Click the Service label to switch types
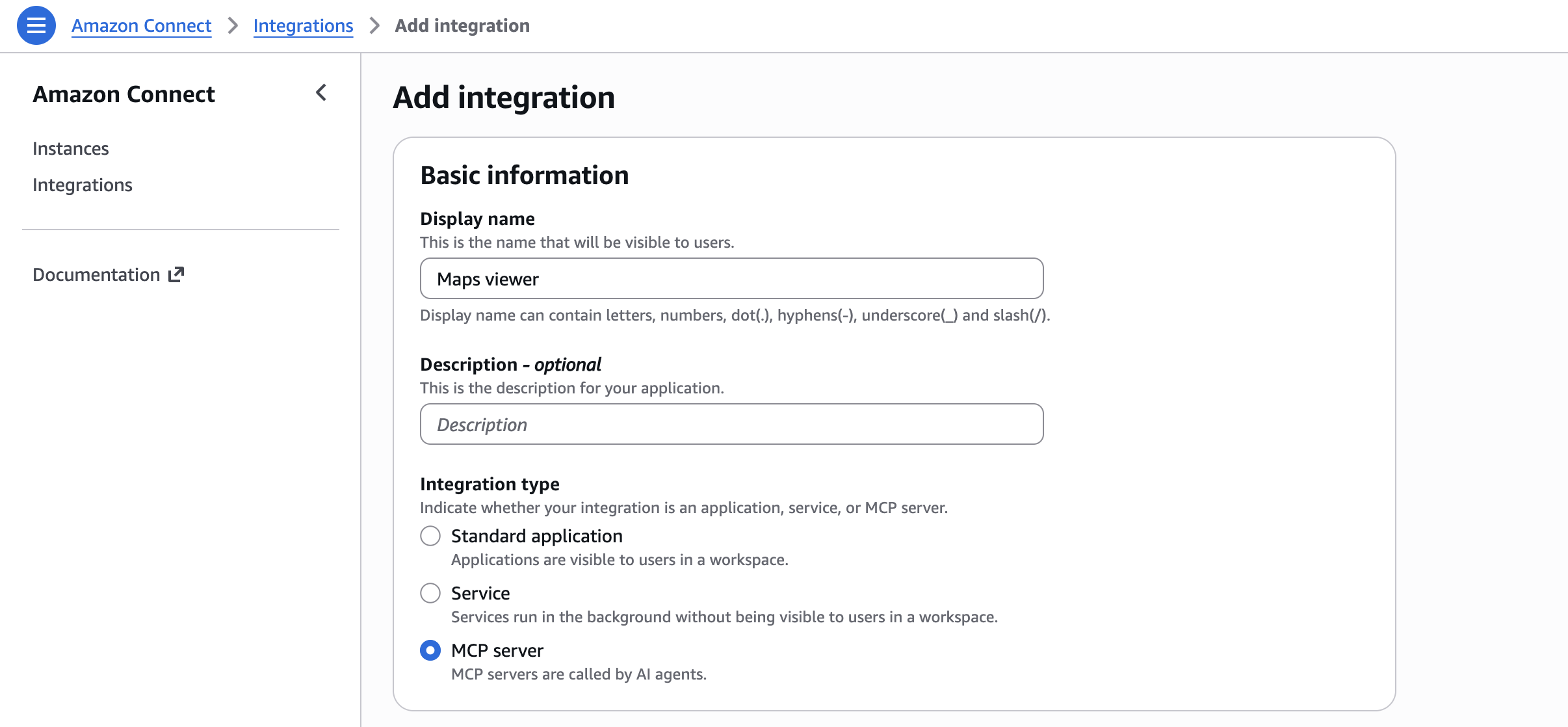This screenshot has height=727, width=1568. [x=480, y=592]
